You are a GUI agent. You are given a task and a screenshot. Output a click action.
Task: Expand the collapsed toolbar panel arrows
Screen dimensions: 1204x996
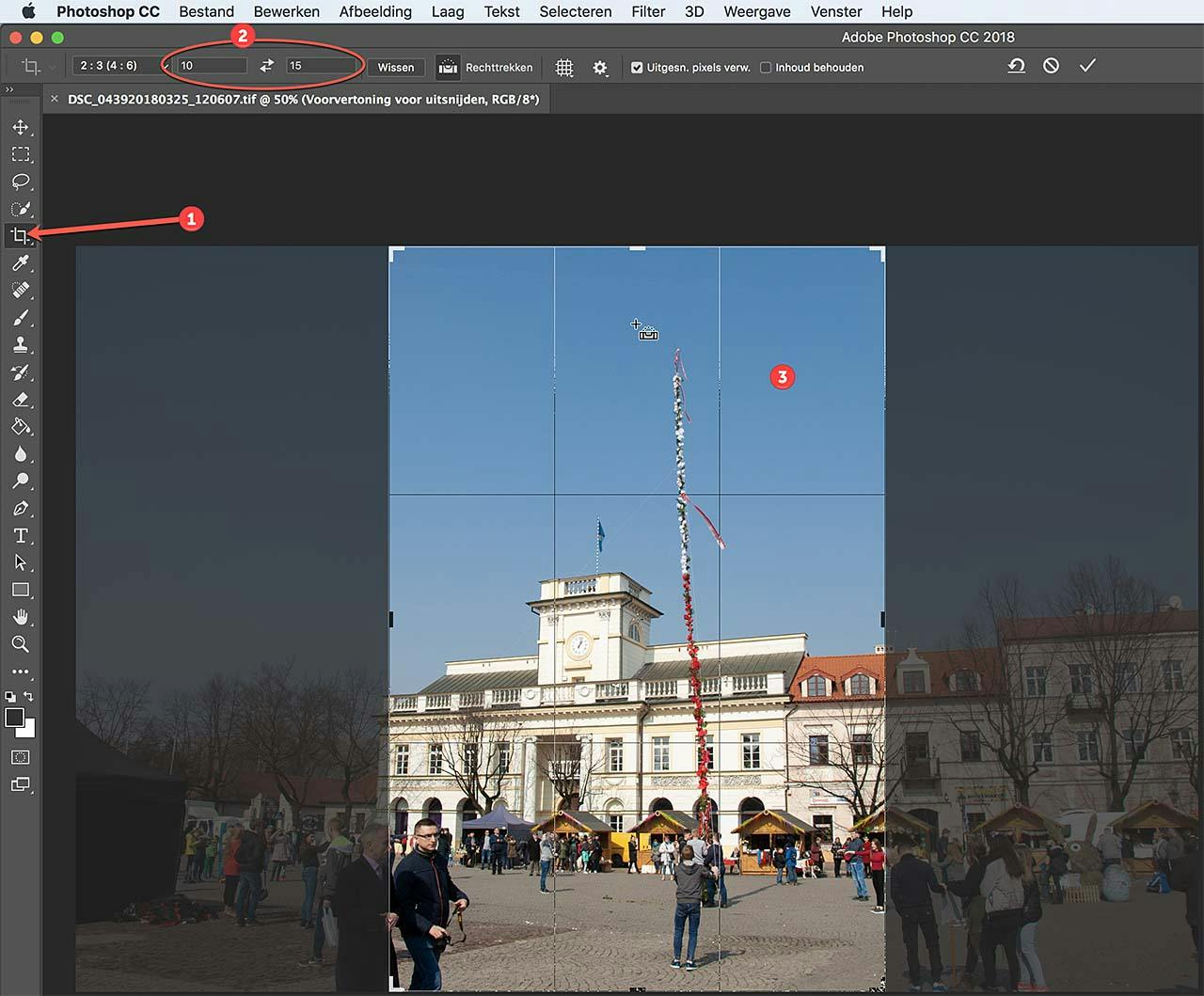pyautogui.click(x=9, y=90)
